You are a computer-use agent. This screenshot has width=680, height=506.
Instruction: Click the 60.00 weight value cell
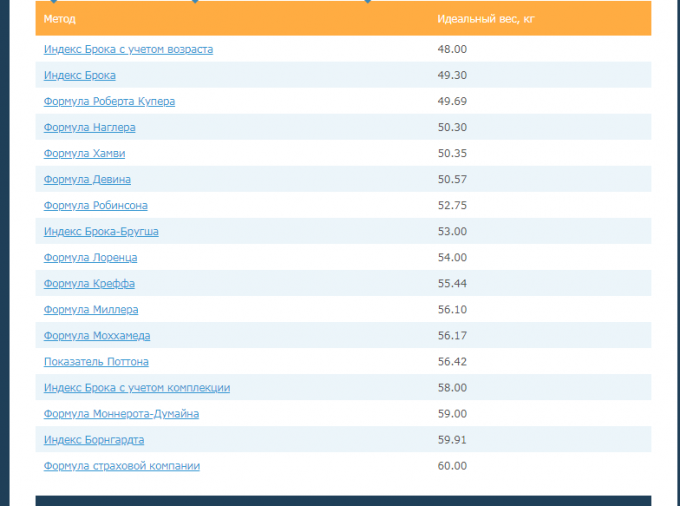[452, 465]
